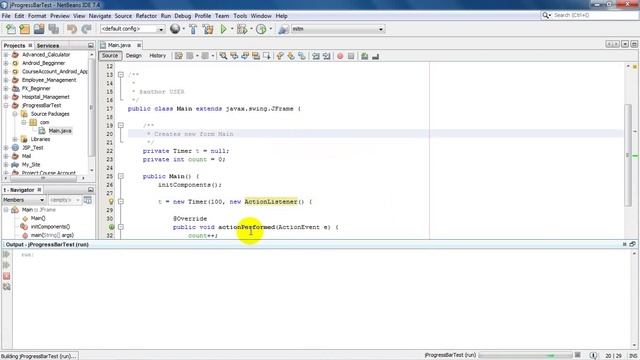
Task: Toggle Bookmark icon in editor toolbar
Action: coord(302,56)
